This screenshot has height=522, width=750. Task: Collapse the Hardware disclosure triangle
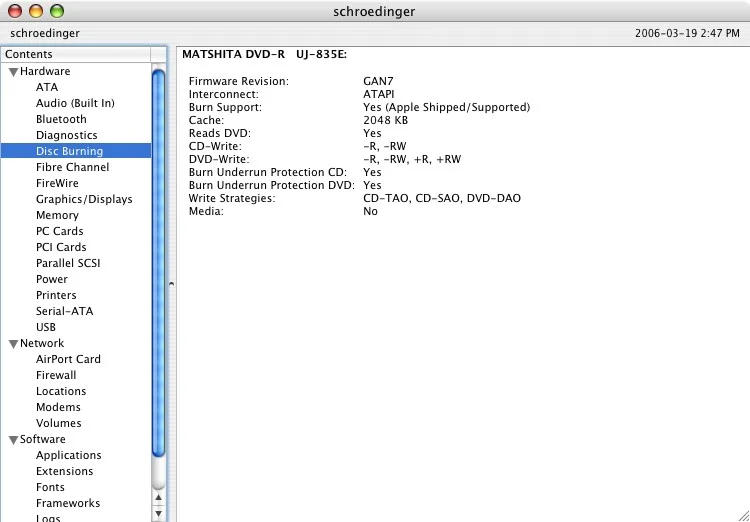tap(13, 72)
